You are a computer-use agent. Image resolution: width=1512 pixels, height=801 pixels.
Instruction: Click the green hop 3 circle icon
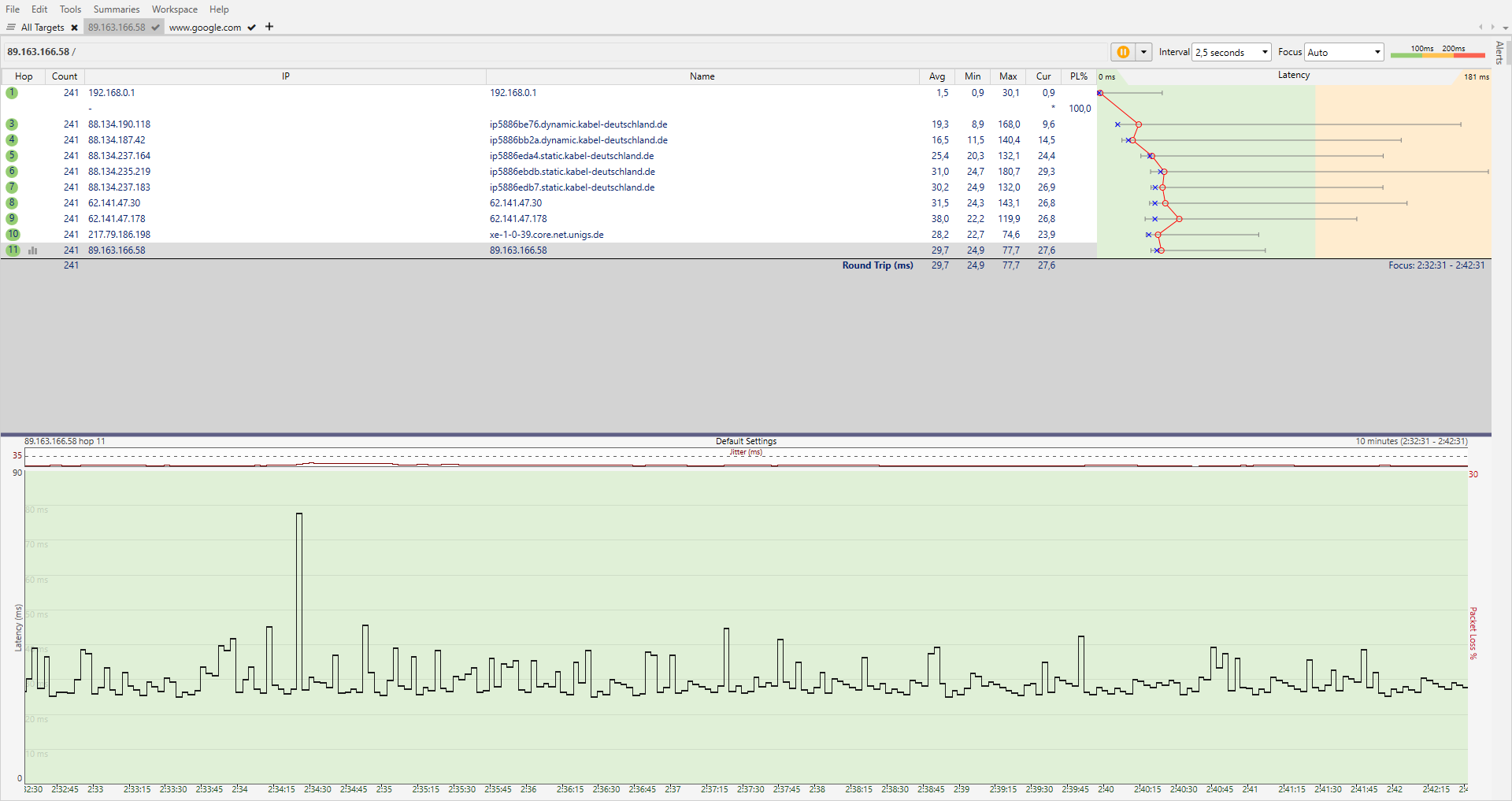coord(12,124)
